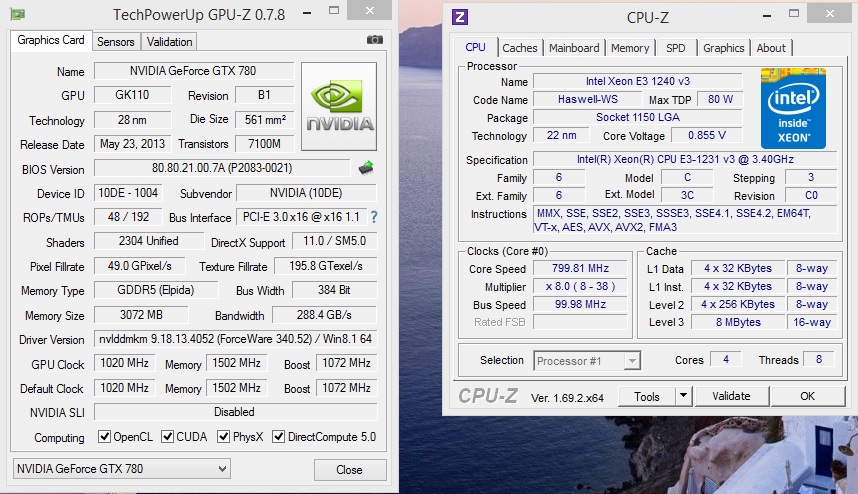Open the Caches tab in CPU-Z

[x=520, y=48]
